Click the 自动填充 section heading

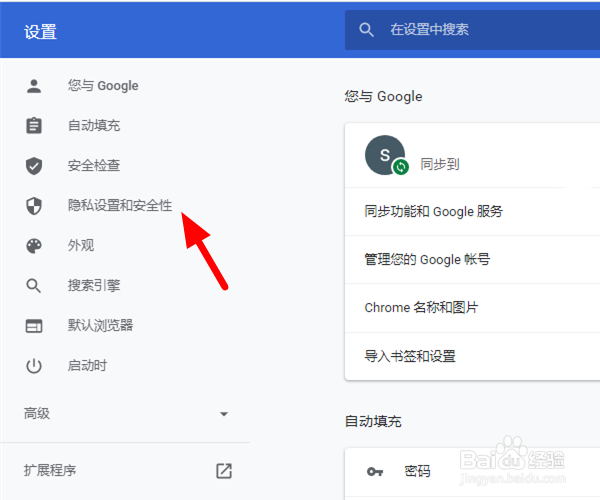click(373, 421)
